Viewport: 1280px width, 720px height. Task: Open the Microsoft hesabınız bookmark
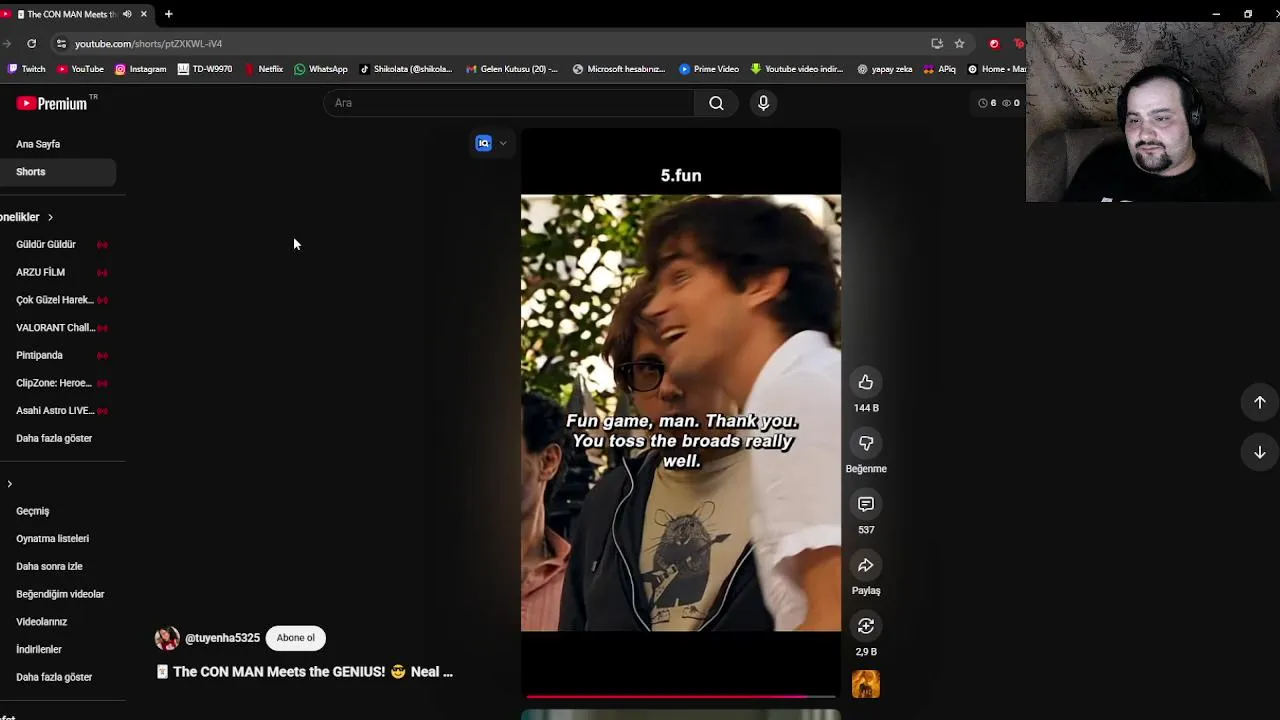619,69
